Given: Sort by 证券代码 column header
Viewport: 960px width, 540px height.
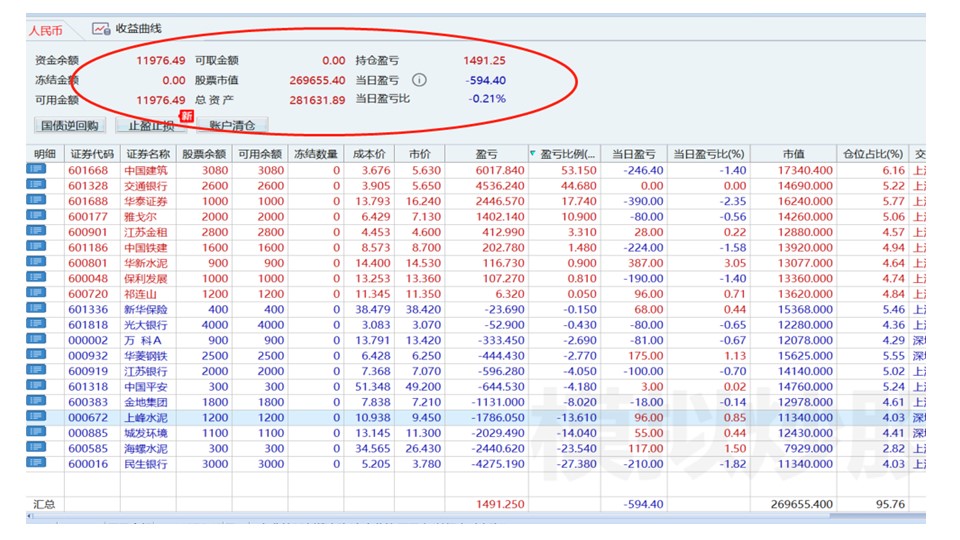Looking at the screenshot, I should coord(92,154).
